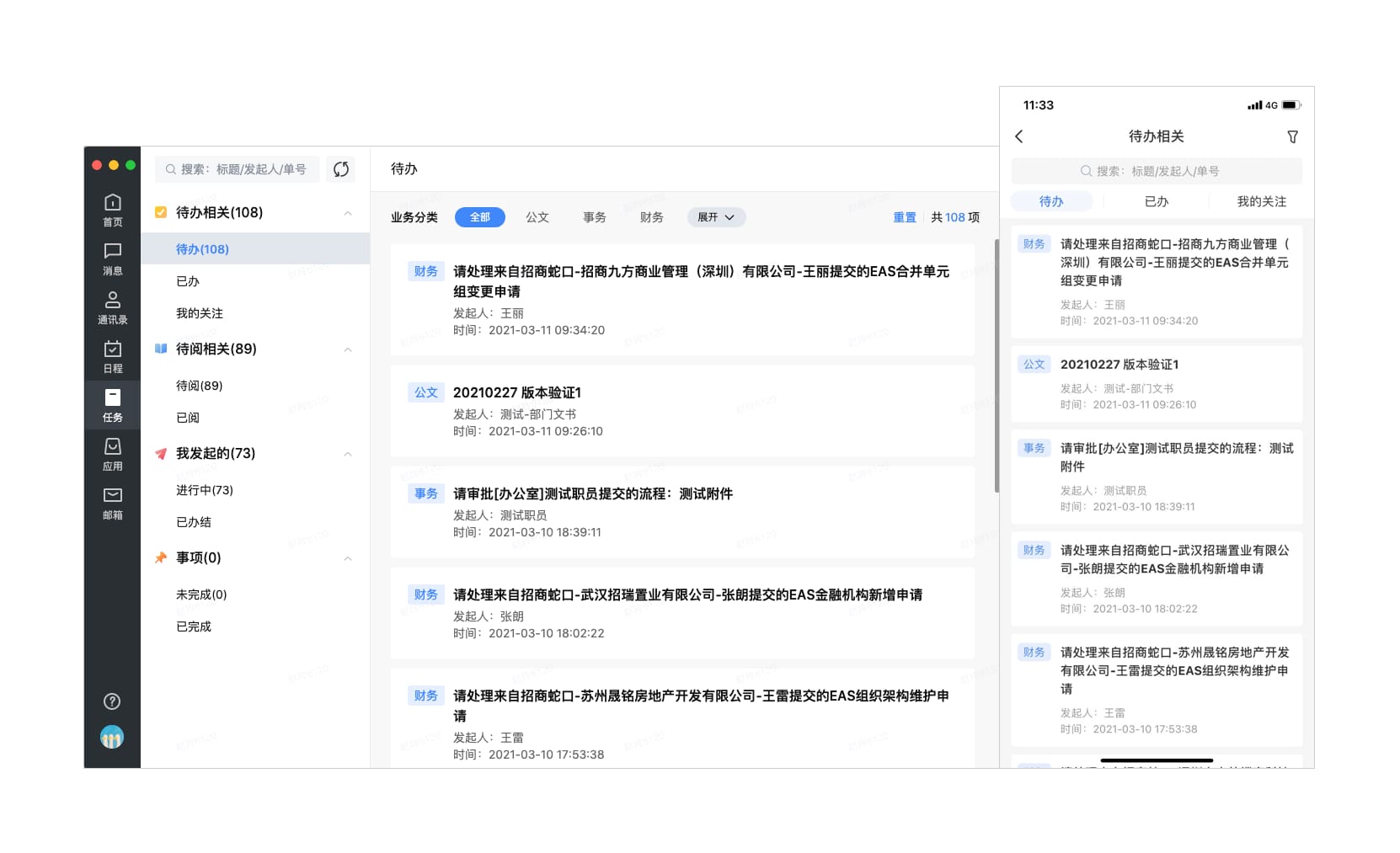Switch to the 已办 tab on mobile

click(x=1156, y=200)
